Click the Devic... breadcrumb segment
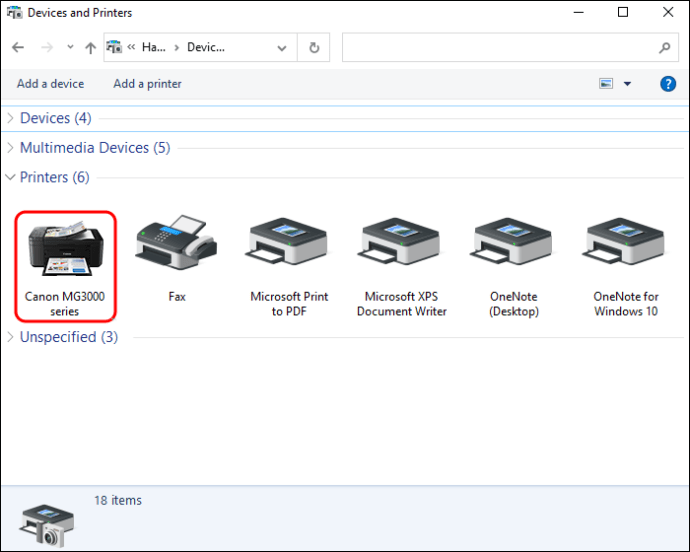 (206, 47)
